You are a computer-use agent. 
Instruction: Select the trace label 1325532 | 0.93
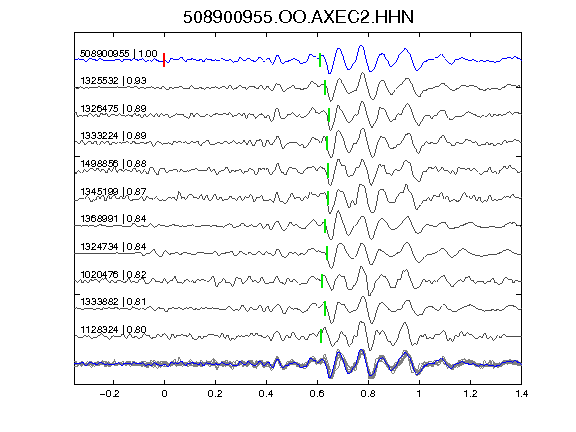(x=114, y=80)
